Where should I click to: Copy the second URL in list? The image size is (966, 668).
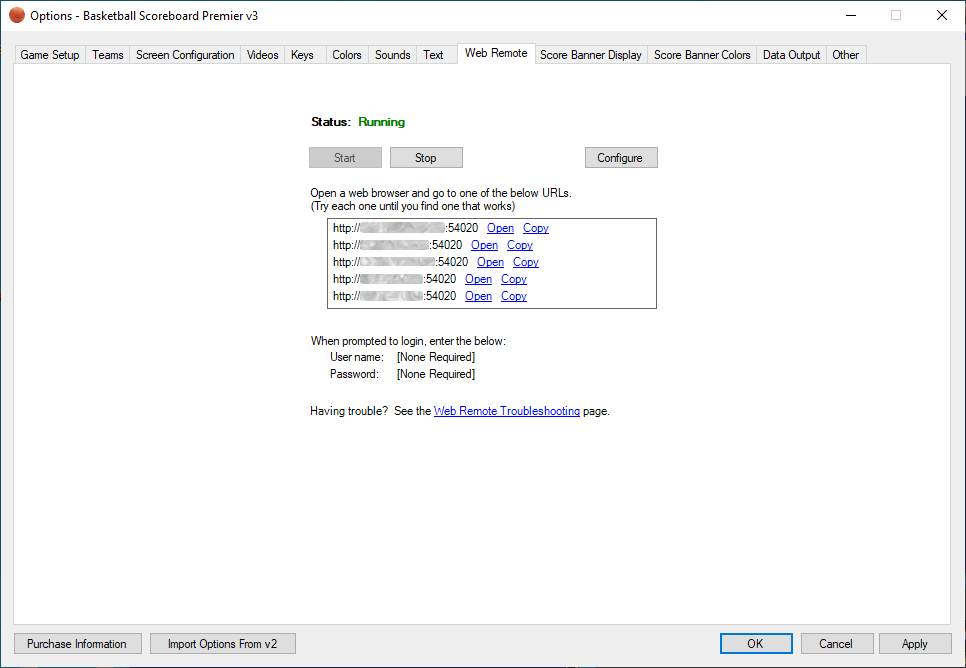tap(520, 245)
